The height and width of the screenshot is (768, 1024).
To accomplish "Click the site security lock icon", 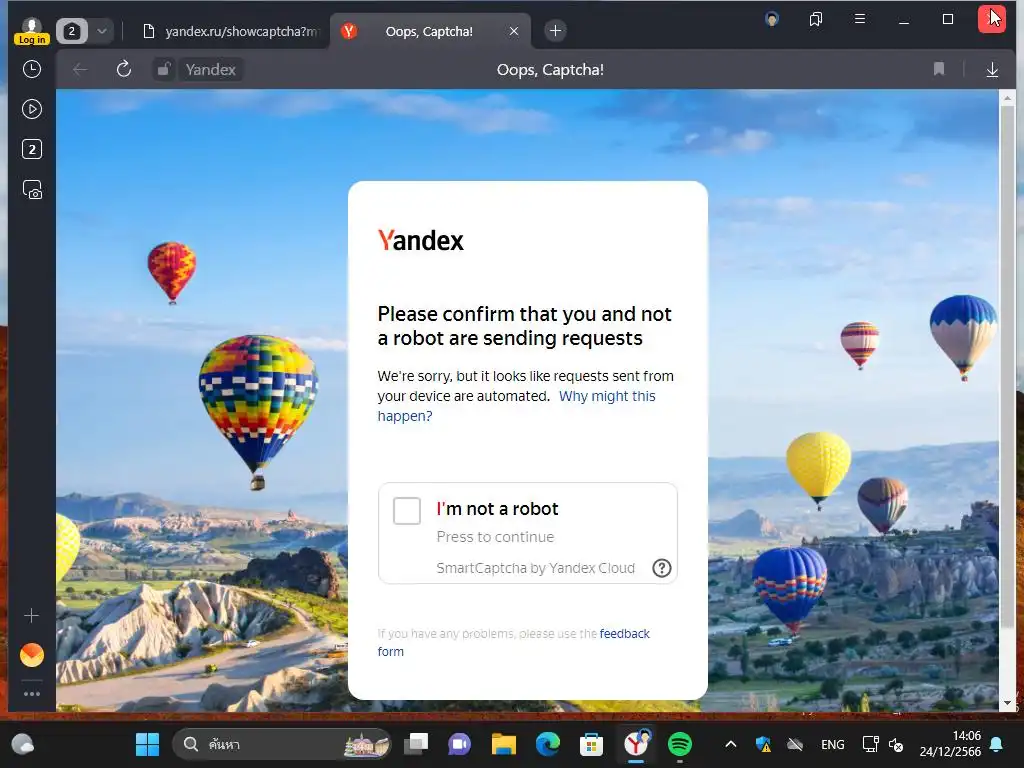I will click(164, 69).
